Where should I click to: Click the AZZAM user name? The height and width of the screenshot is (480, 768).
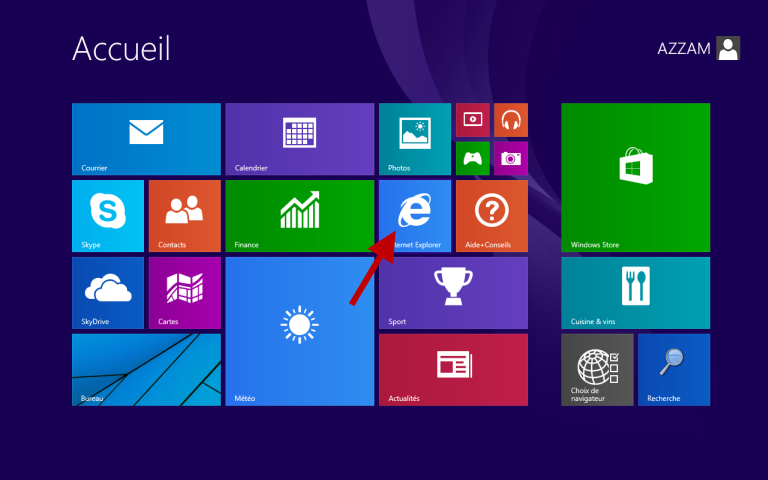[x=684, y=48]
